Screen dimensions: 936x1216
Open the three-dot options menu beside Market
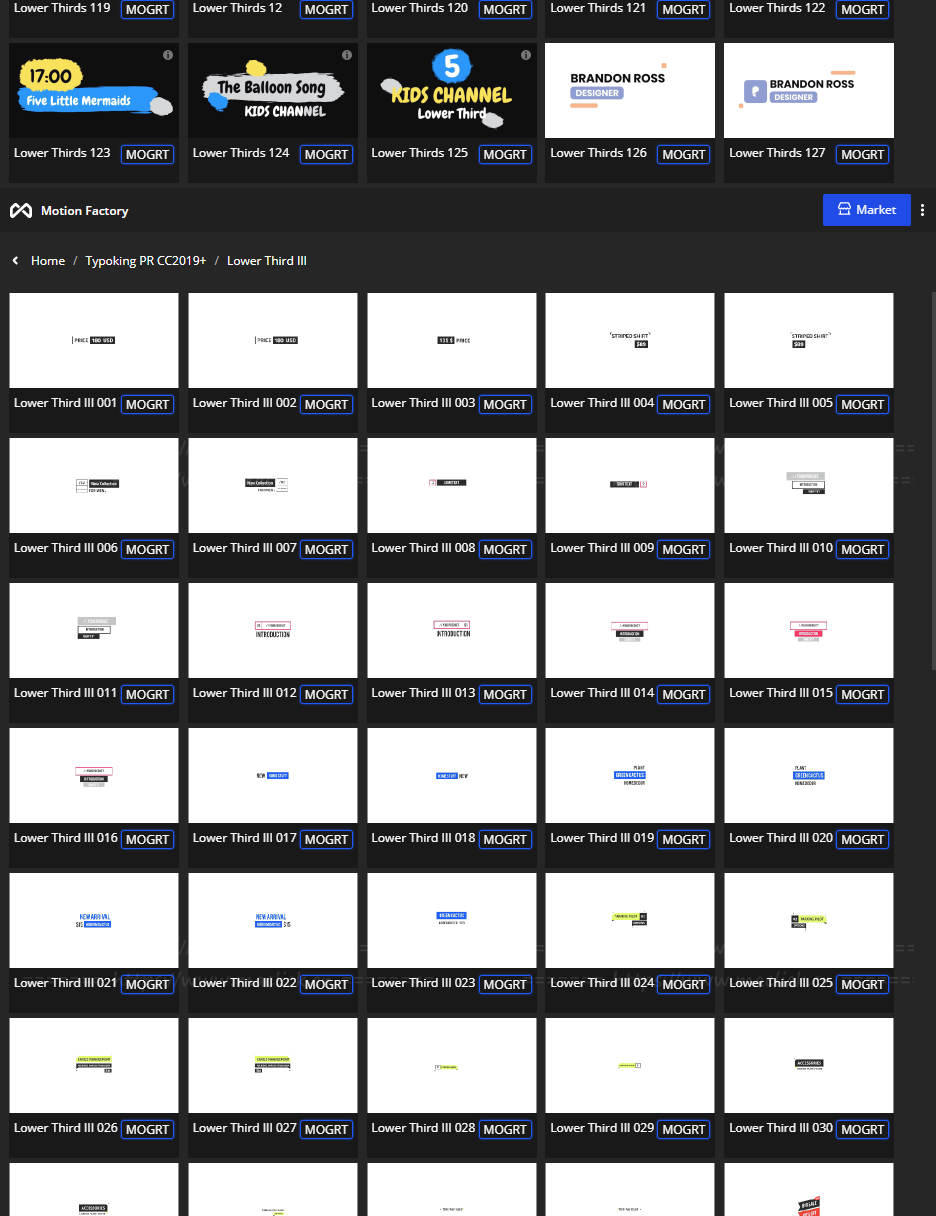point(922,210)
